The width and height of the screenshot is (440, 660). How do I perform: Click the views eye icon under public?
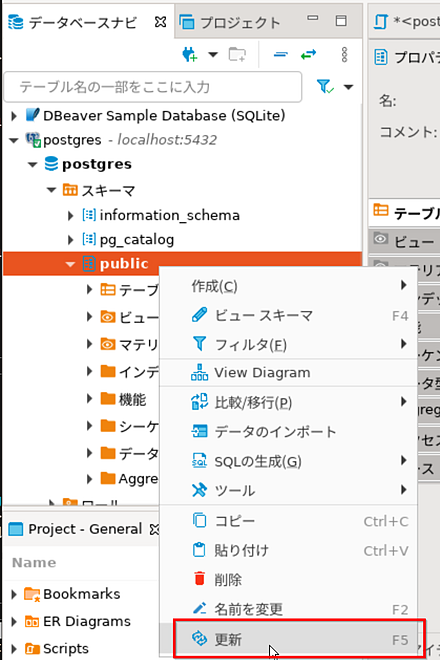108,317
